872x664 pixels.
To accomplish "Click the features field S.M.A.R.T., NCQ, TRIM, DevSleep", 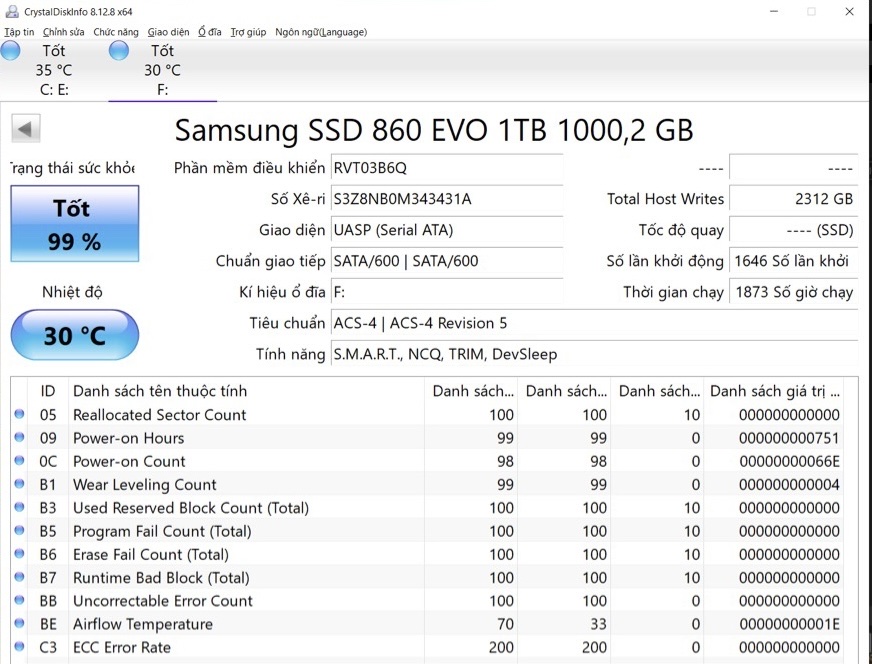I will point(594,354).
